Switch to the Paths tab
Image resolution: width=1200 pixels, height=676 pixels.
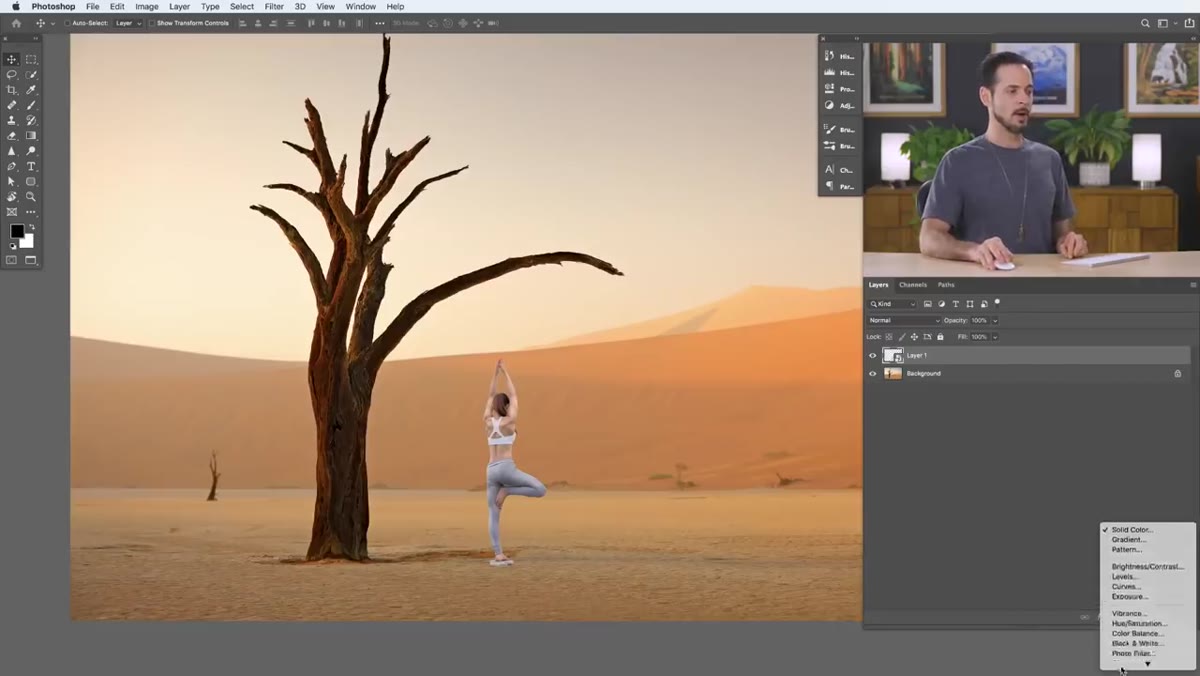click(x=946, y=285)
